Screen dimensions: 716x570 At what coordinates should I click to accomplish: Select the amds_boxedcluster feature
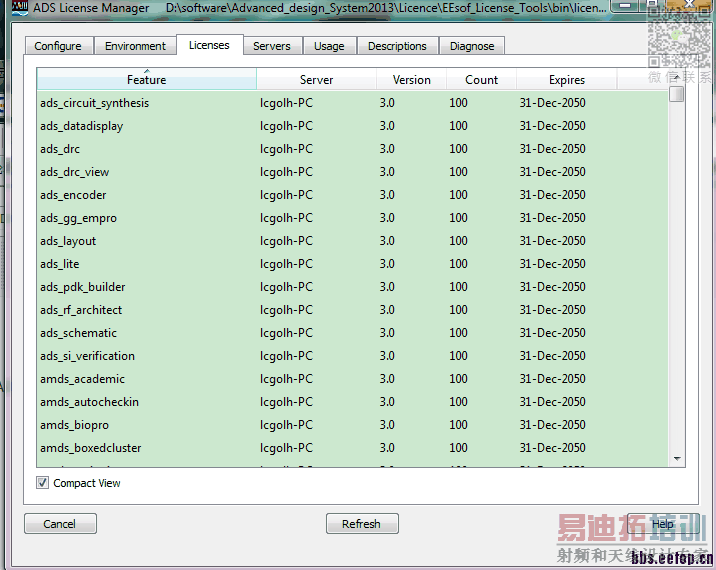(x=90, y=448)
